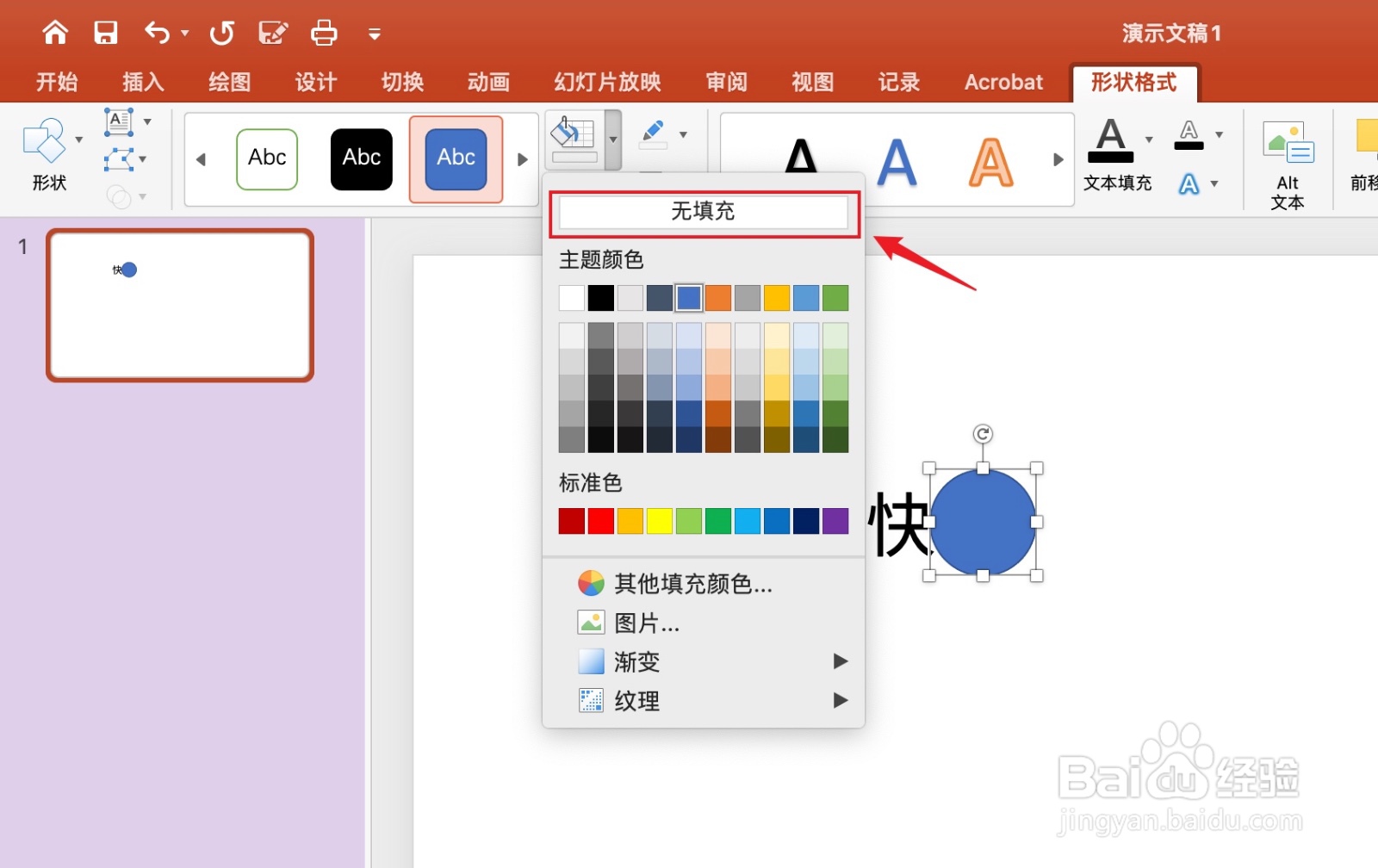1378x868 pixels.
Task: Pick the orange theme color swatch
Action: pos(718,298)
